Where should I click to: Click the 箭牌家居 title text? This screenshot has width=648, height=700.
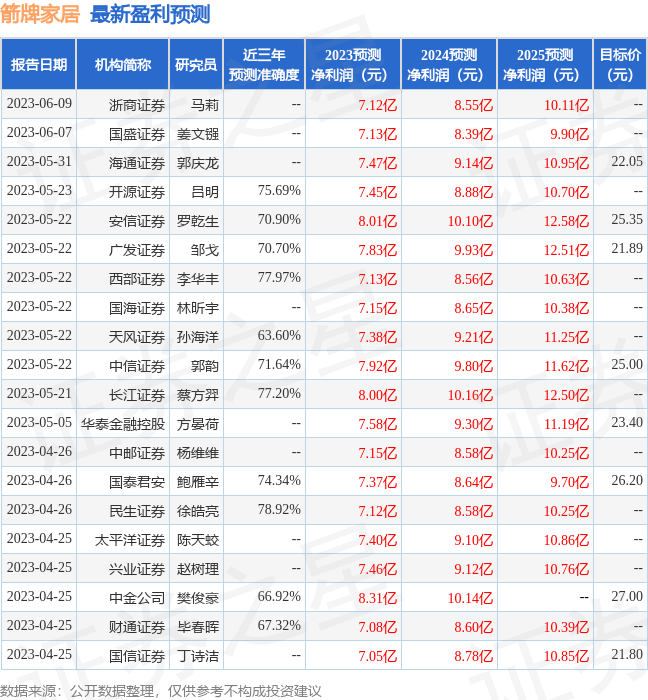click(x=40, y=14)
